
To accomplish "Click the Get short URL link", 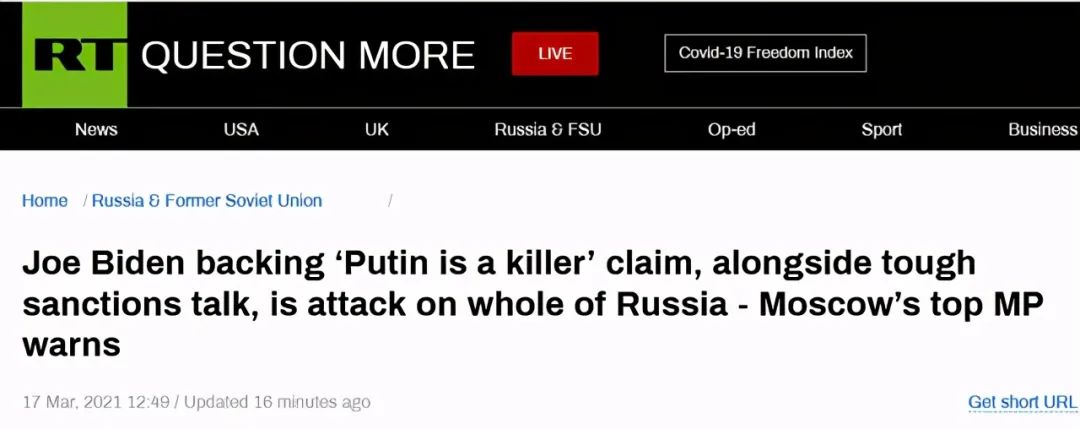I will pyautogui.click(x=1023, y=402).
